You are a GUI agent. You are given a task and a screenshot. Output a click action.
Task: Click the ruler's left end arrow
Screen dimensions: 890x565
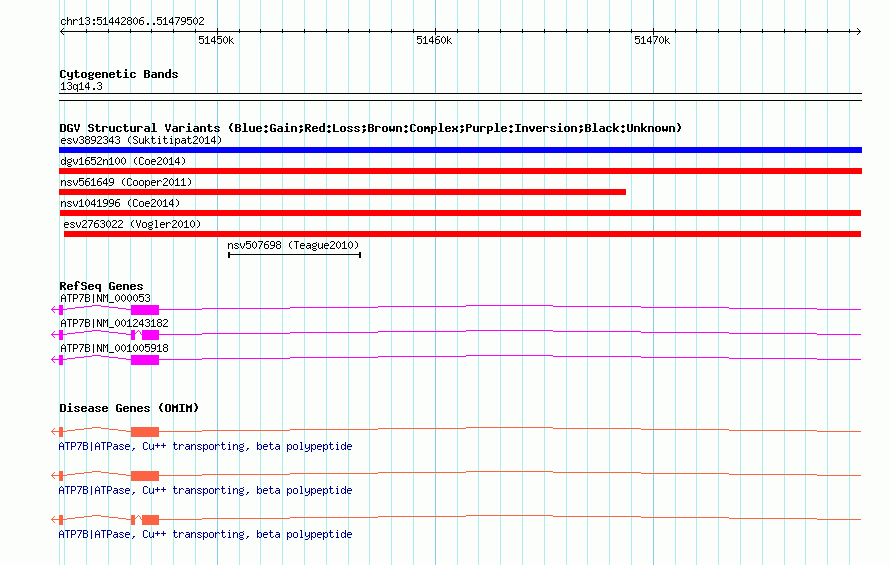pos(62,31)
